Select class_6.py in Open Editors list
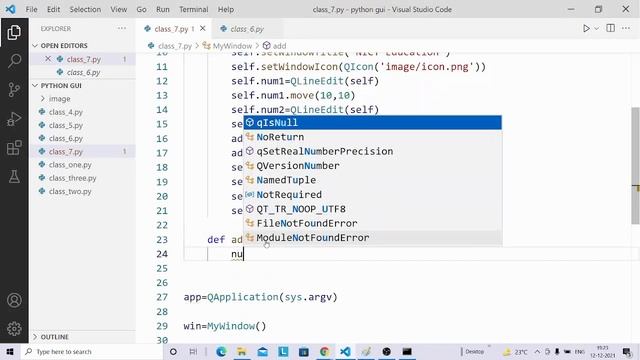 83,72
